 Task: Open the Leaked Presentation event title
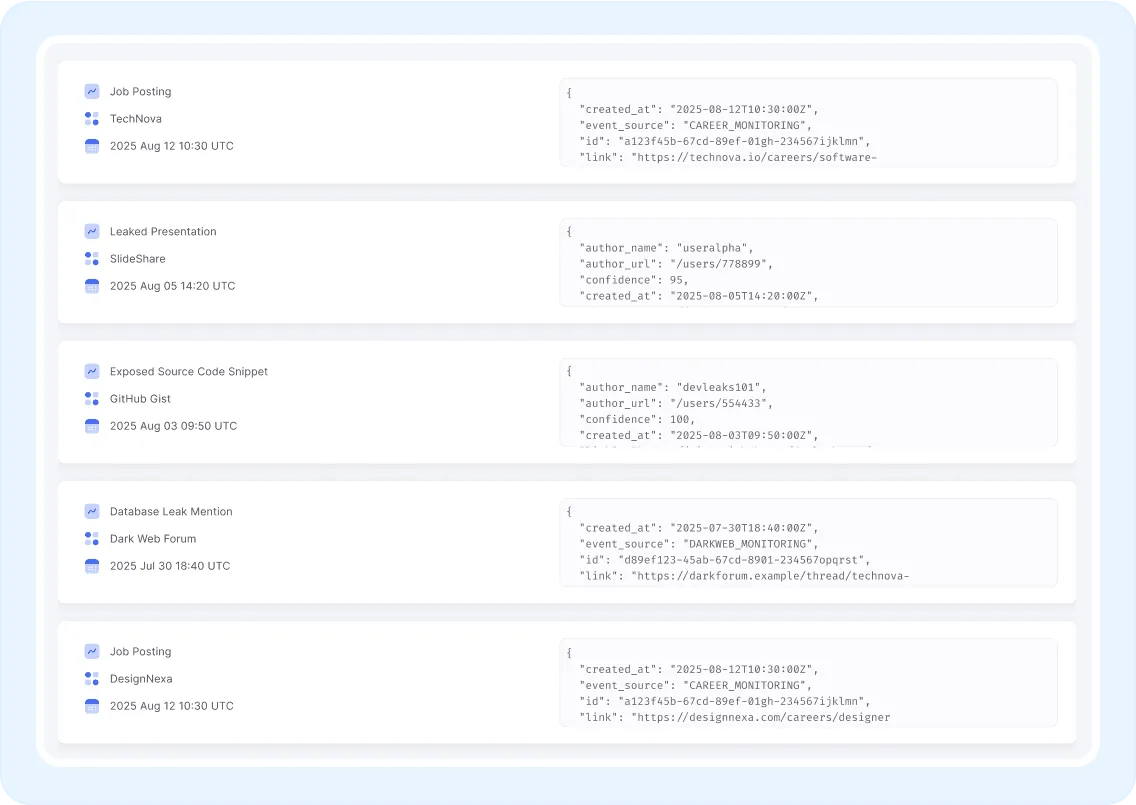click(163, 231)
